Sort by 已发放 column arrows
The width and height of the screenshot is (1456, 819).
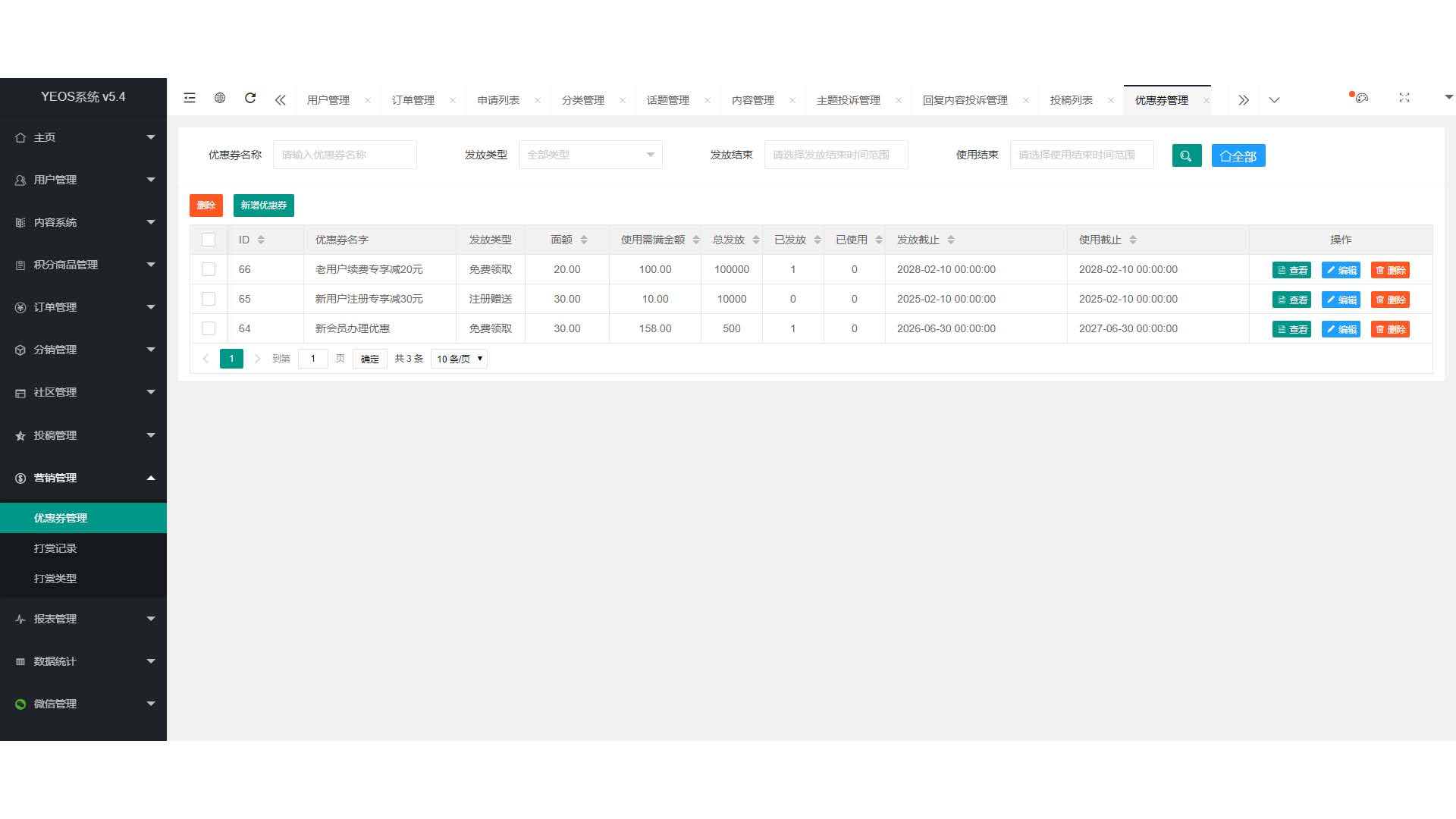click(817, 240)
